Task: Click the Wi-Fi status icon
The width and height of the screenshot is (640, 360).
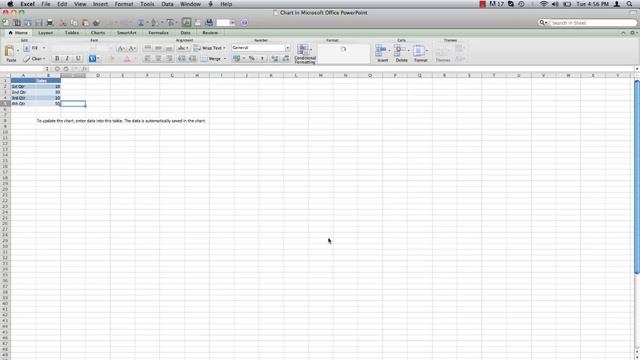Action: coord(543,4)
